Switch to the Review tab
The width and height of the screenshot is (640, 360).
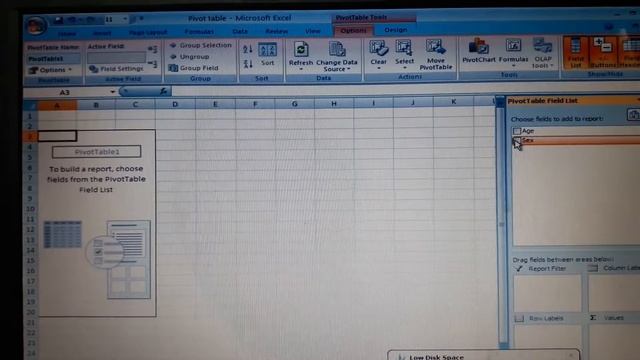click(x=276, y=31)
